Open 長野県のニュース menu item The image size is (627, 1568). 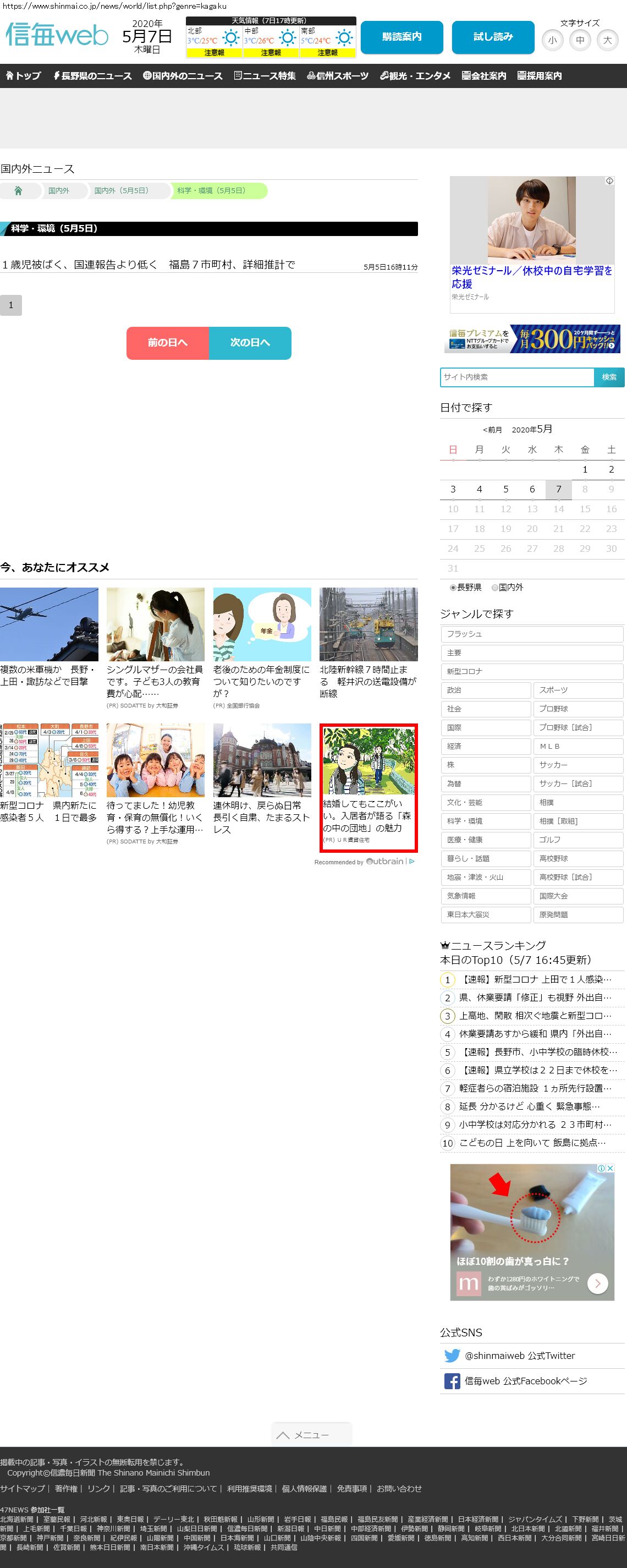(x=92, y=76)
